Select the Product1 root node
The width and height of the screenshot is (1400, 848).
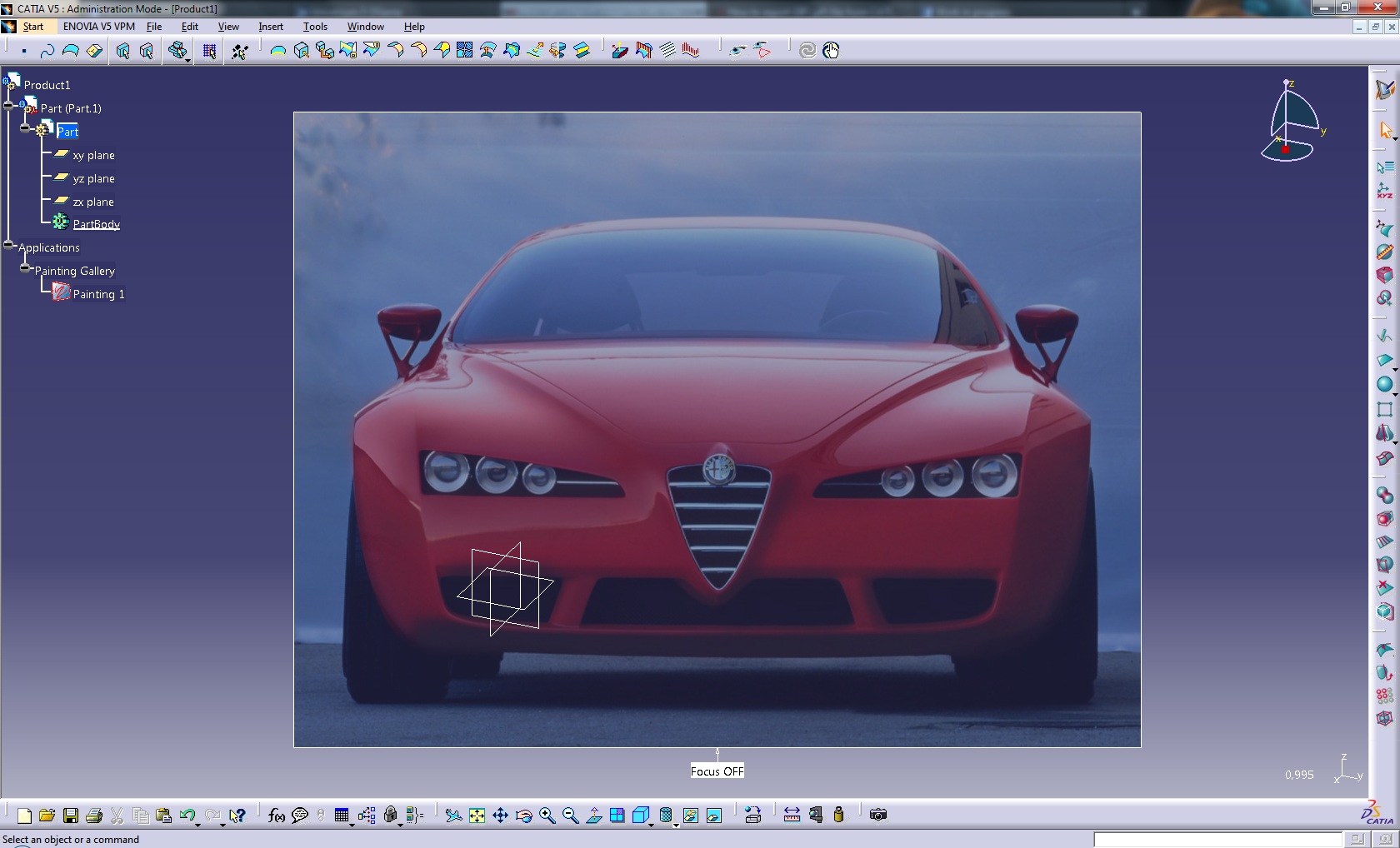(x=47, y=85)
